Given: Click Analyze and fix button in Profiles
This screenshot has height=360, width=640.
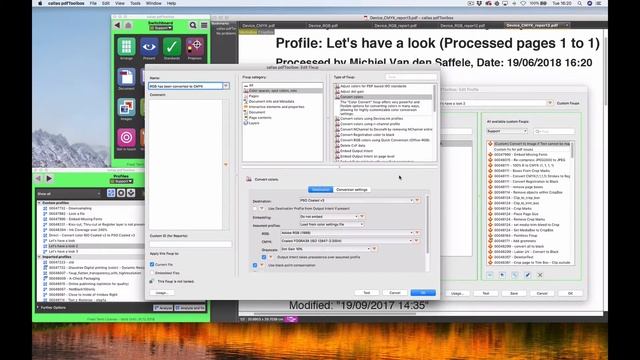Looking at the screenshot, I should pyautogui.click(x=190, y=308).
